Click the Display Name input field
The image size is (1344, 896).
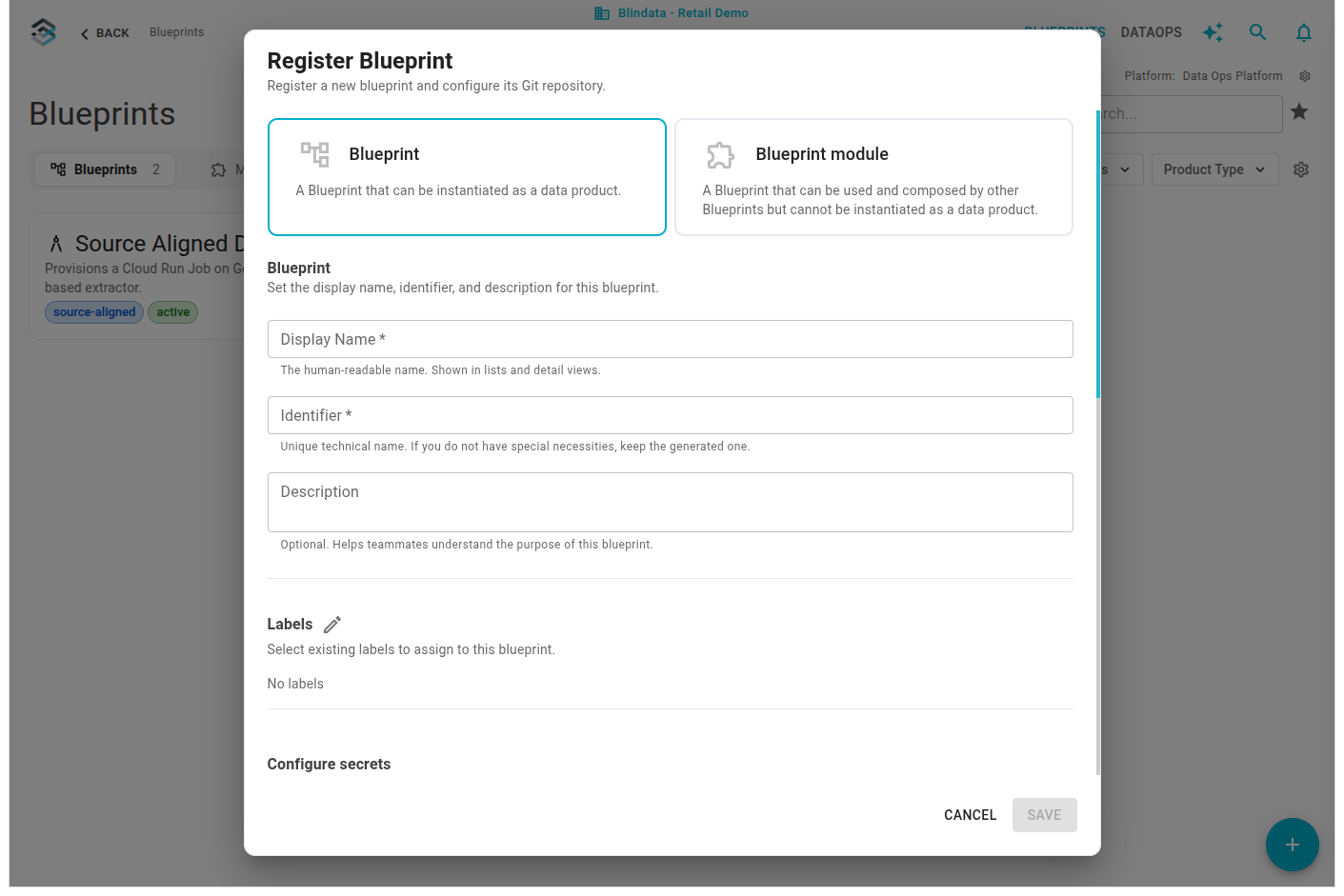coord(671,339)
